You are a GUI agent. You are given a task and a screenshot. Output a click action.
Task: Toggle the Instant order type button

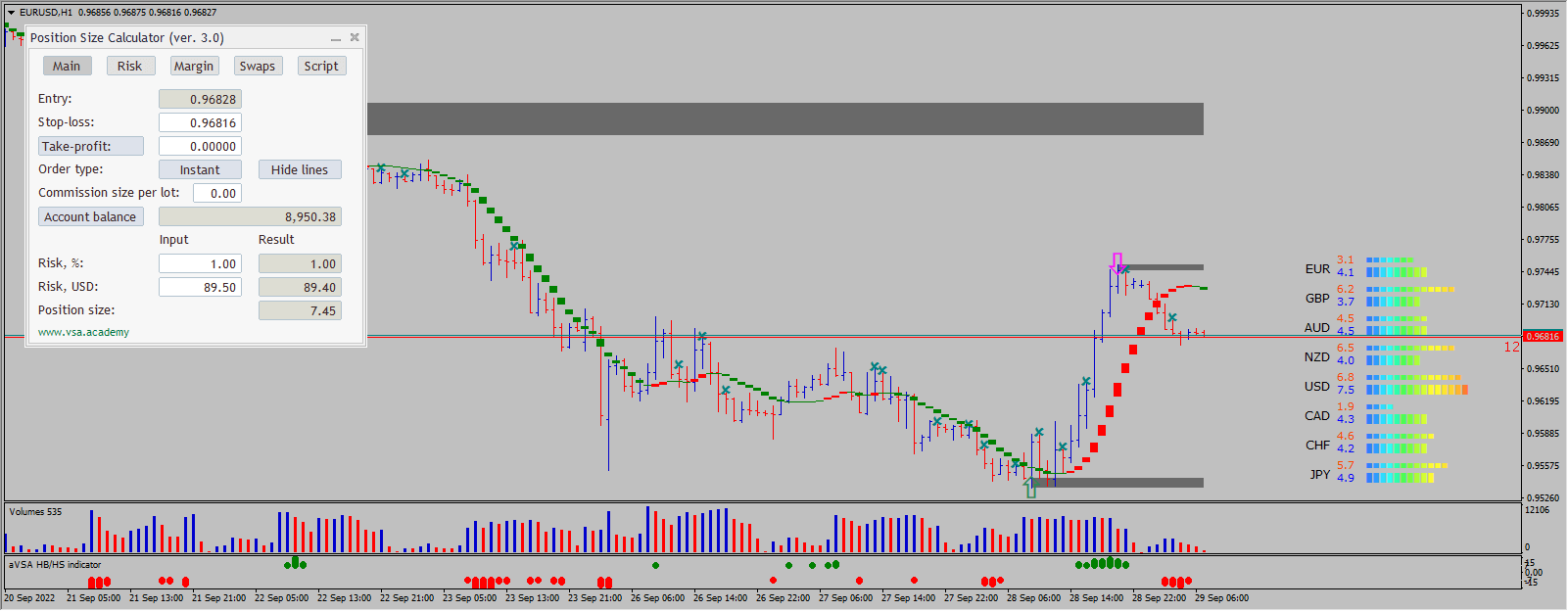pos(200,169)
